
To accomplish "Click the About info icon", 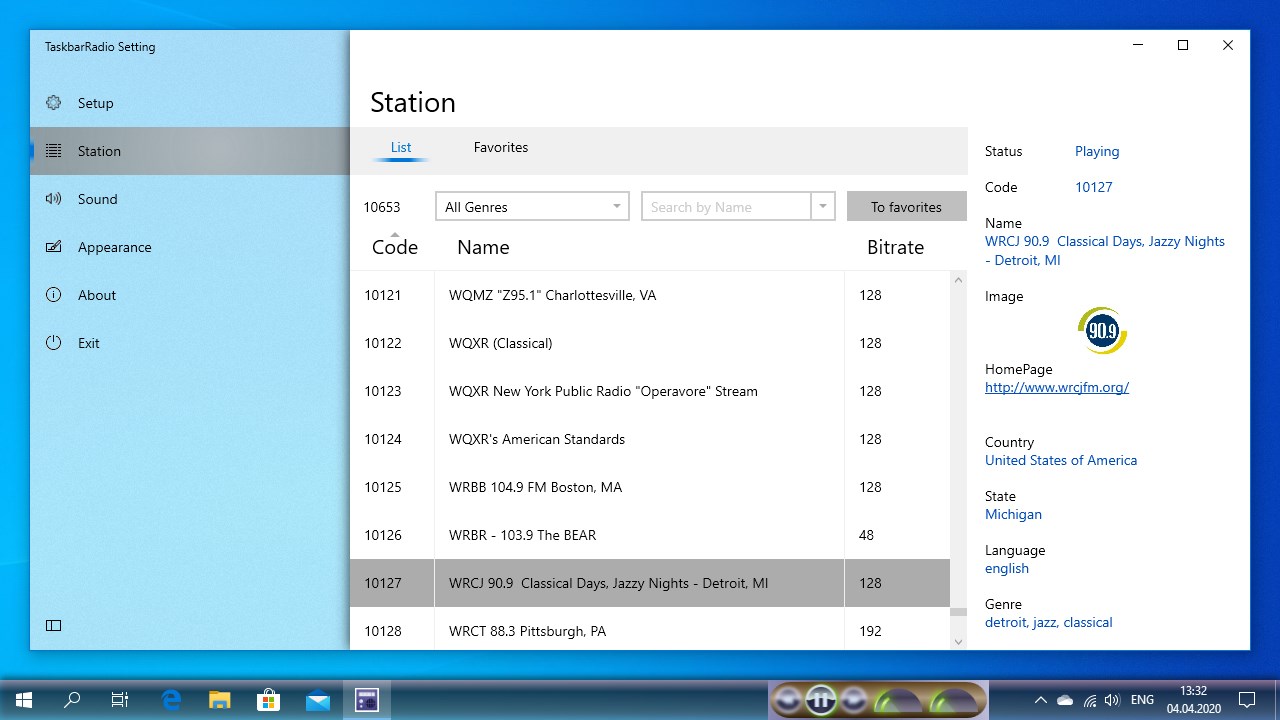I will point(54,295).
